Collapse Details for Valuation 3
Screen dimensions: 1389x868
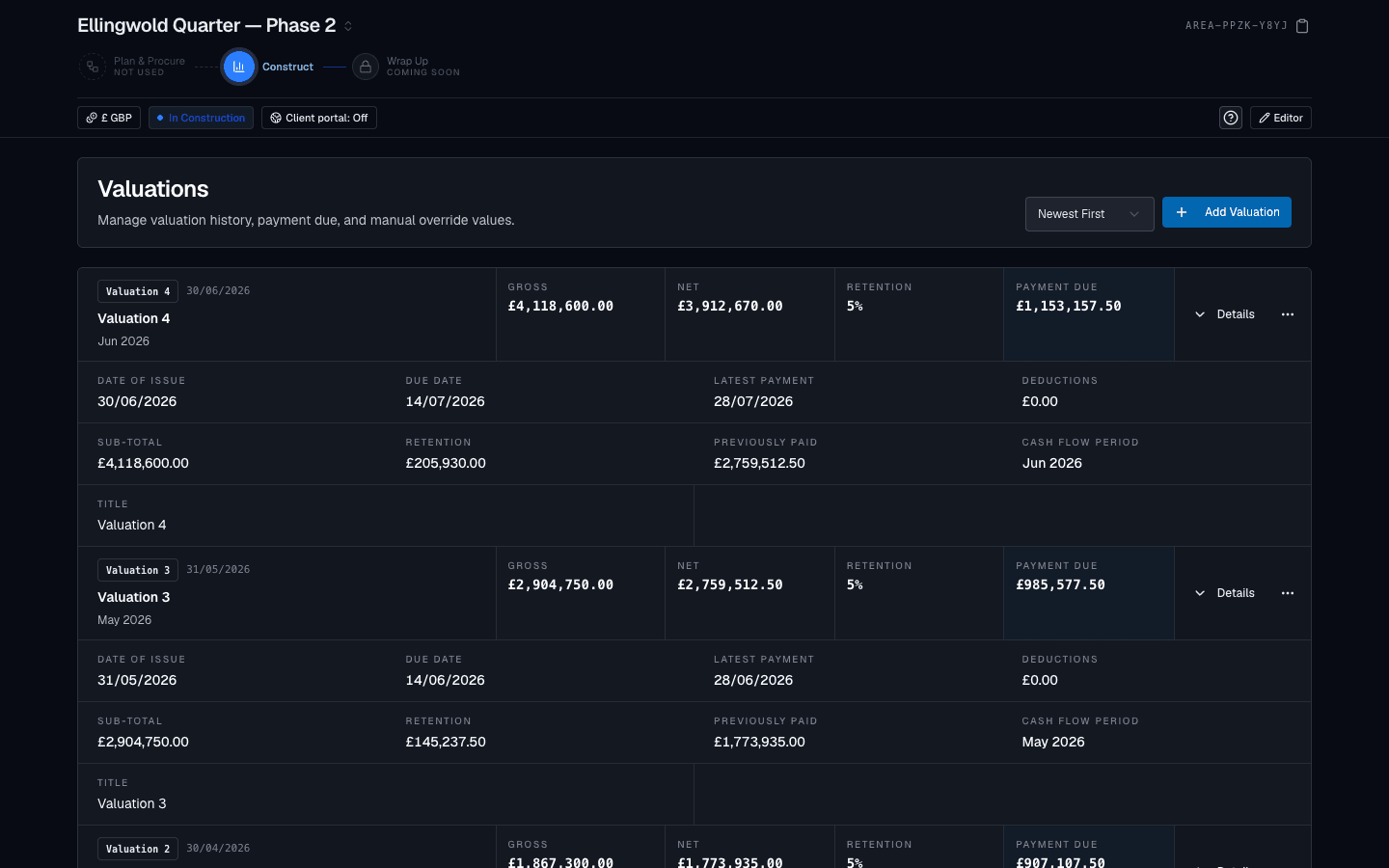click(x=1225, y=593)
